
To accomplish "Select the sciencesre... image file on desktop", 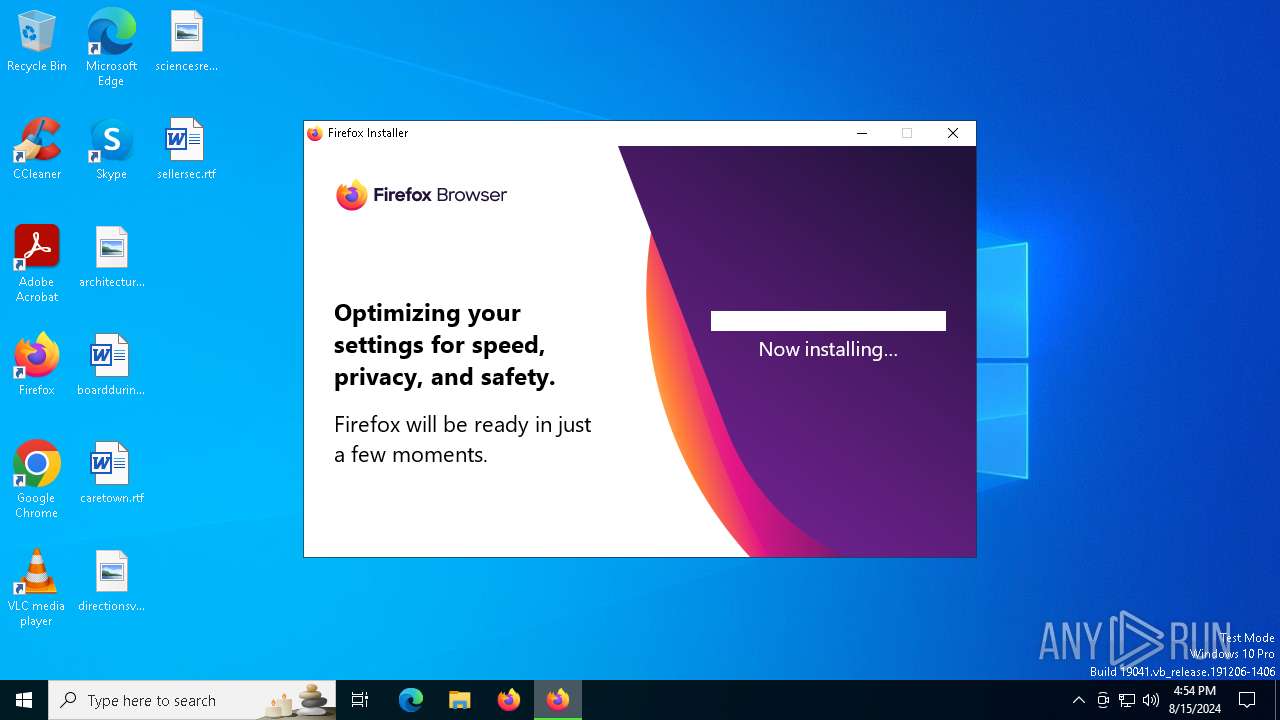I will point(186,42).
